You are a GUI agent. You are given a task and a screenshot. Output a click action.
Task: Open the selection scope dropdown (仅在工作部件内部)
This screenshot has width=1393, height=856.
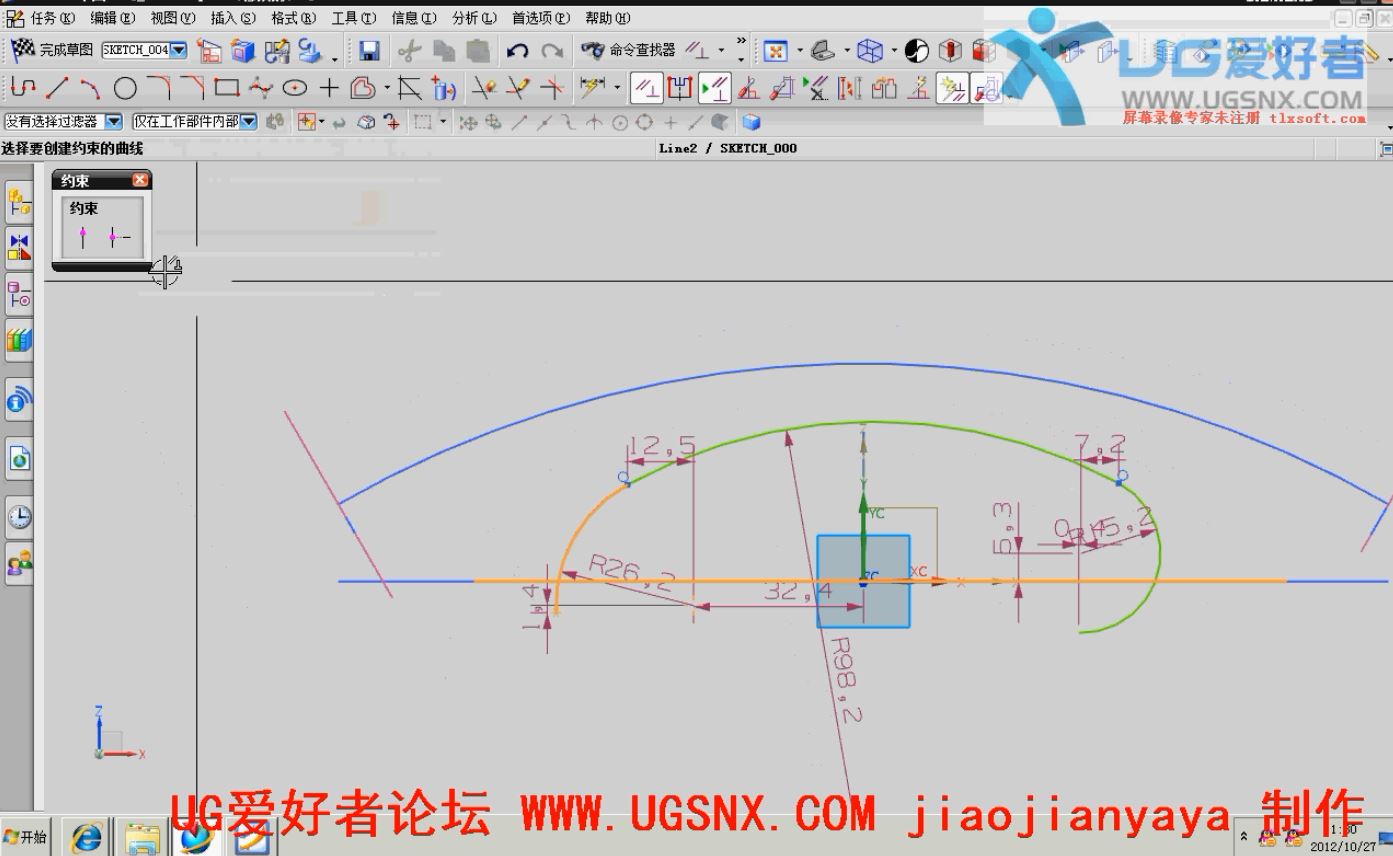click(x=248, y=121)
